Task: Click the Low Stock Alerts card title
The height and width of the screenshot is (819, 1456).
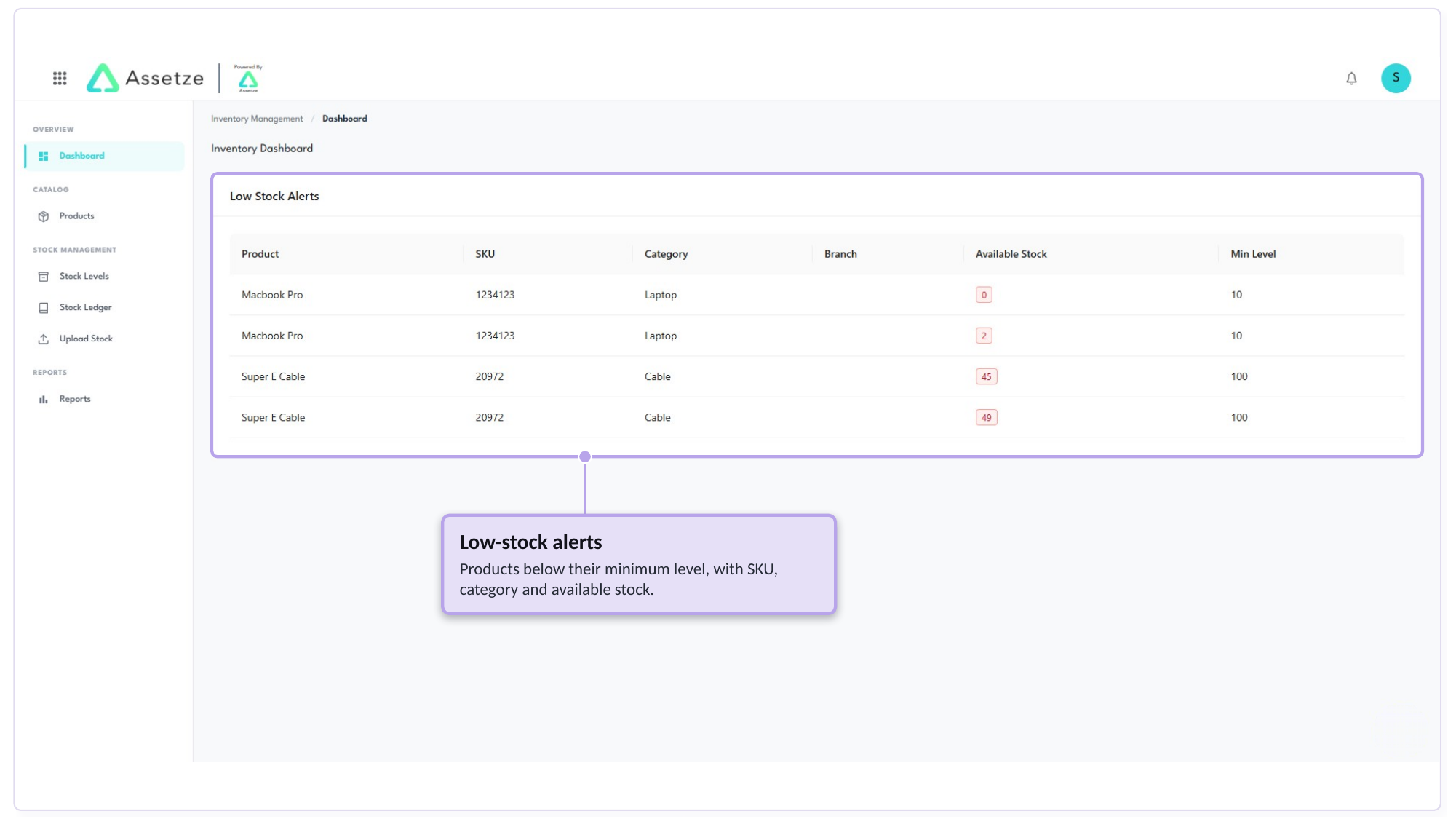Action: (274, 196)
